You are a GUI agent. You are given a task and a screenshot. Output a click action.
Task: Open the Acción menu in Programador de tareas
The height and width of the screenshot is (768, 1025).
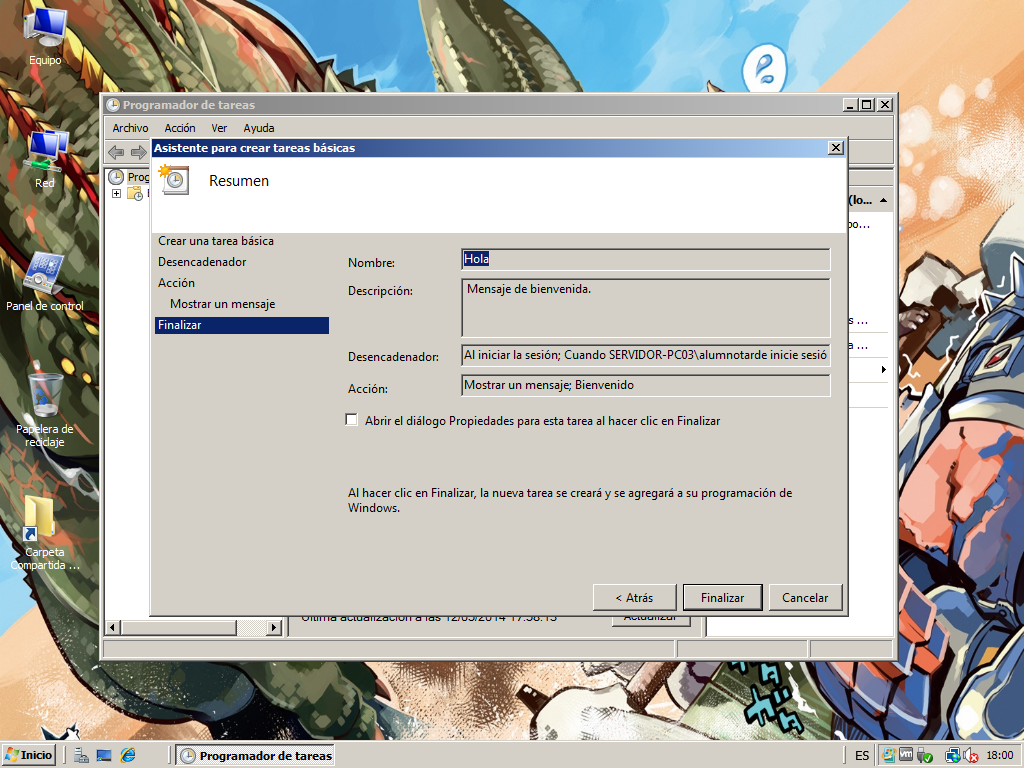pyautogui.click(x=180, y=128)
